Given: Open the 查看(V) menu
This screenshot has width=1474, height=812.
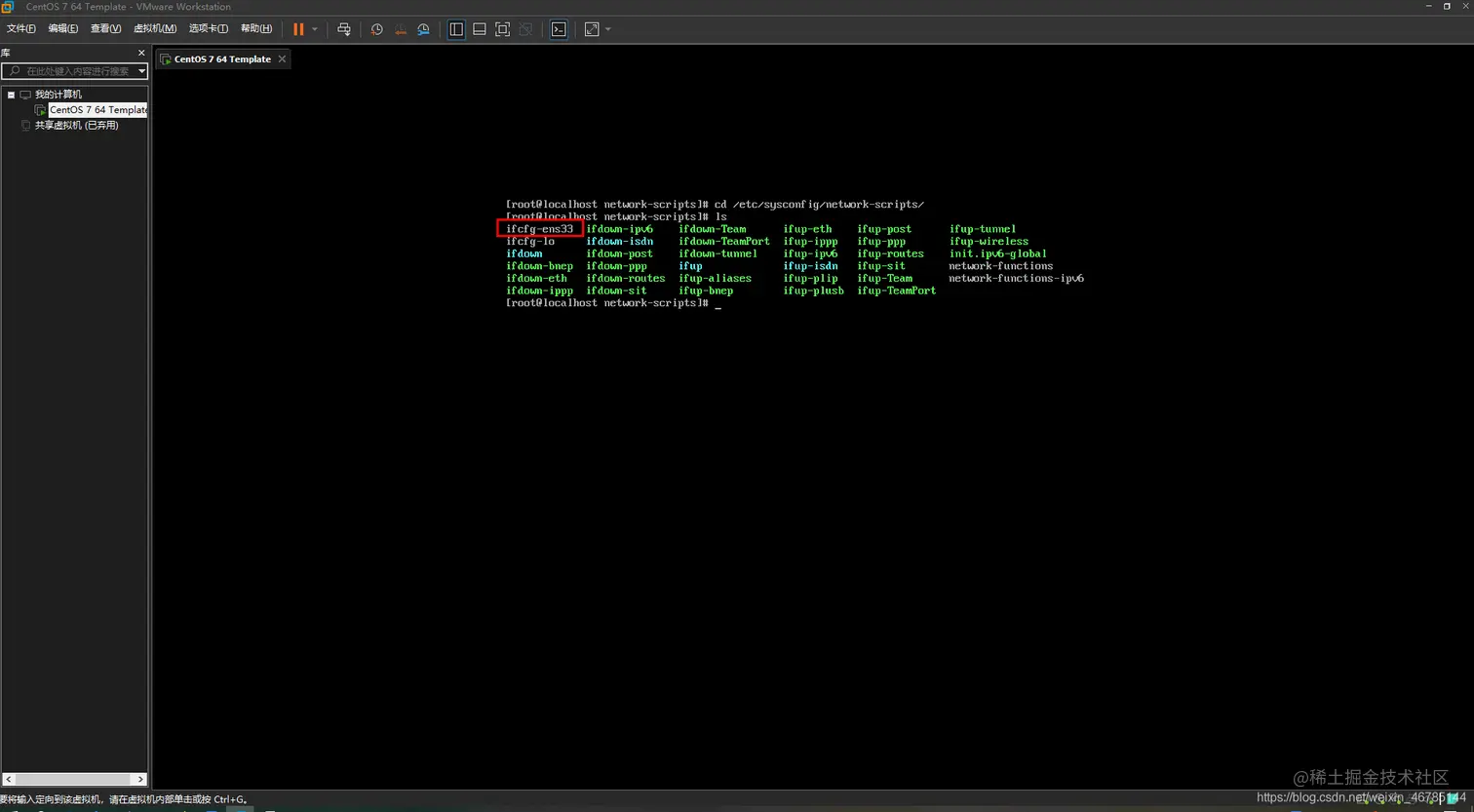Looking at the screenshot, I should (106, 29).
